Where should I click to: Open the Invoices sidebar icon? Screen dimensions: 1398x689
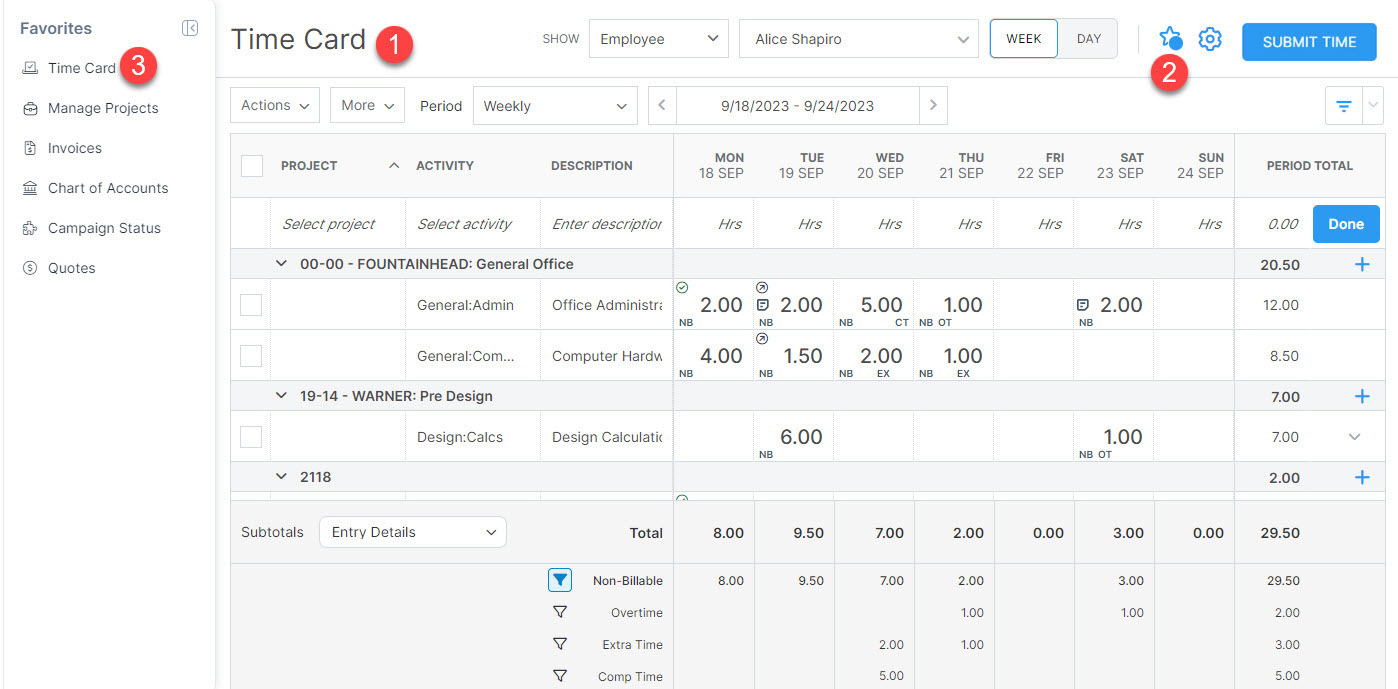[30, 147]
